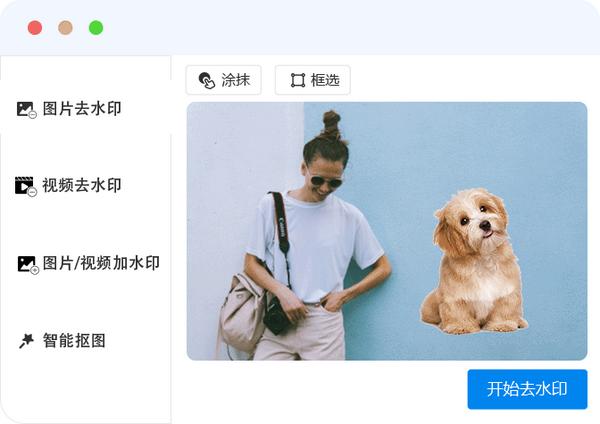The image size is (600, 424).
Task: Maximize the window with the green button
Action: [96, 28]
